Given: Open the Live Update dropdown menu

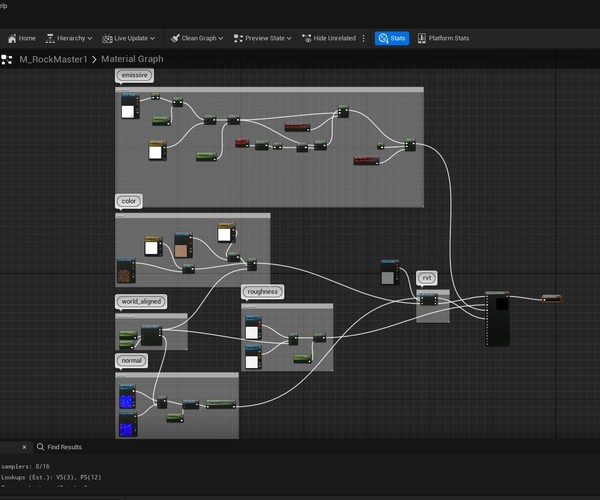Looking at the screenshot, I should (128, 38).
